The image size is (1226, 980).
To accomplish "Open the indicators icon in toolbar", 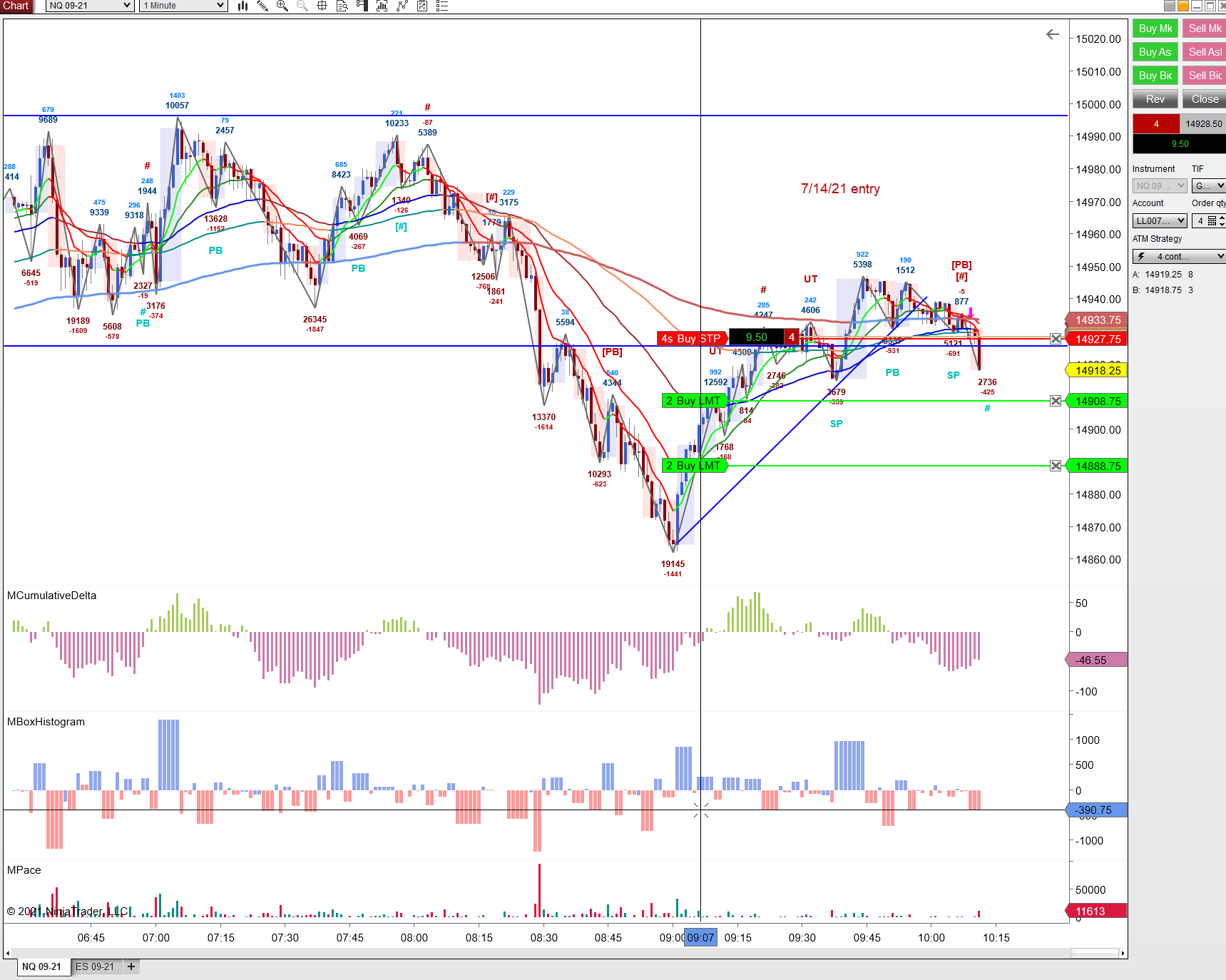I will tap(382, 6).
